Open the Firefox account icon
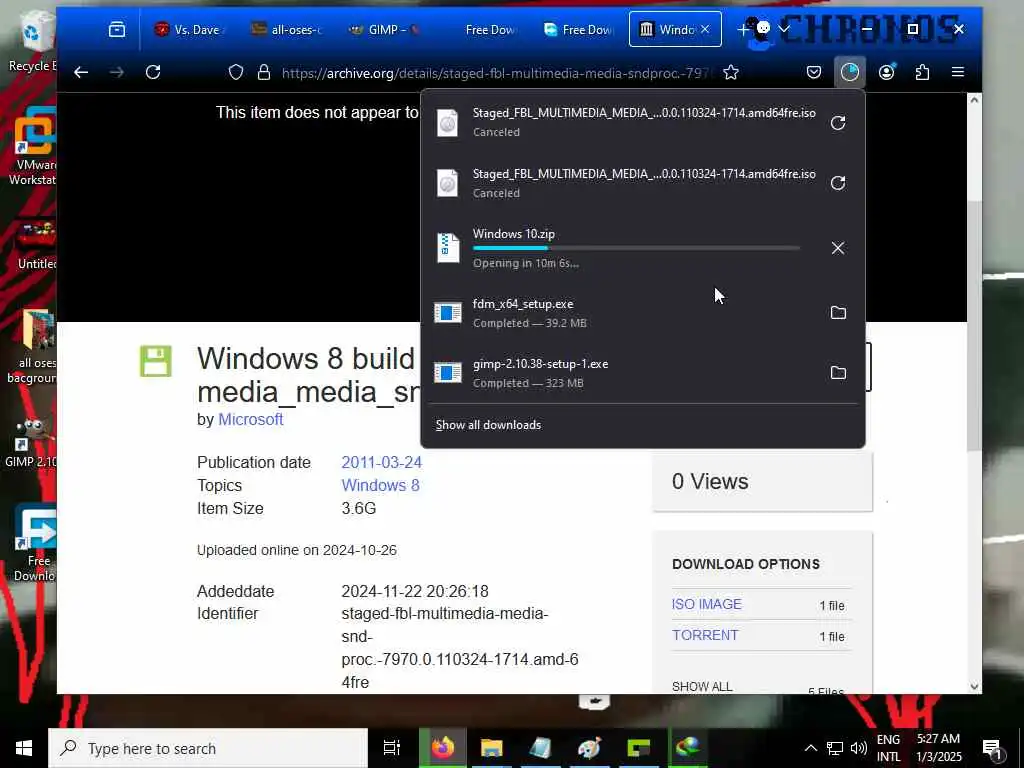The width and height of the screenshot is (1024, 768). click(x=886, y=72)
